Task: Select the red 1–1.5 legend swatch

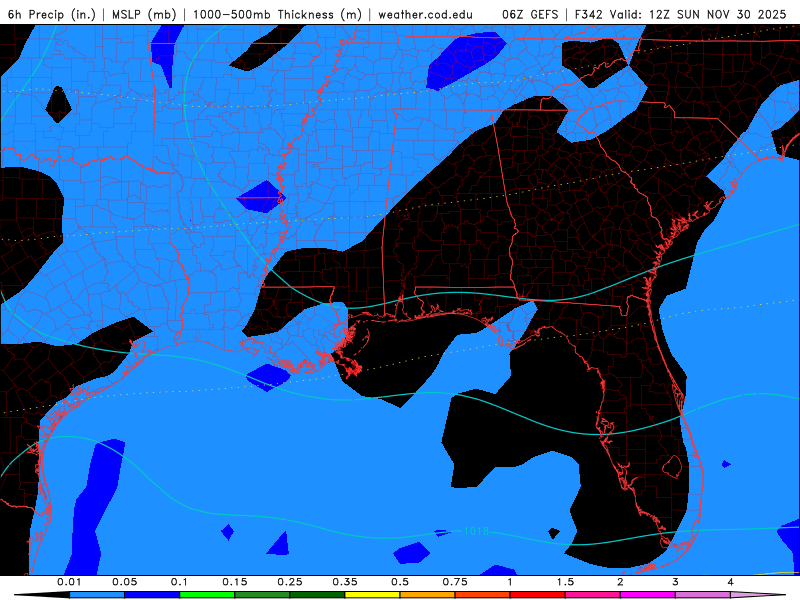Action: click(x=538, y=595)
